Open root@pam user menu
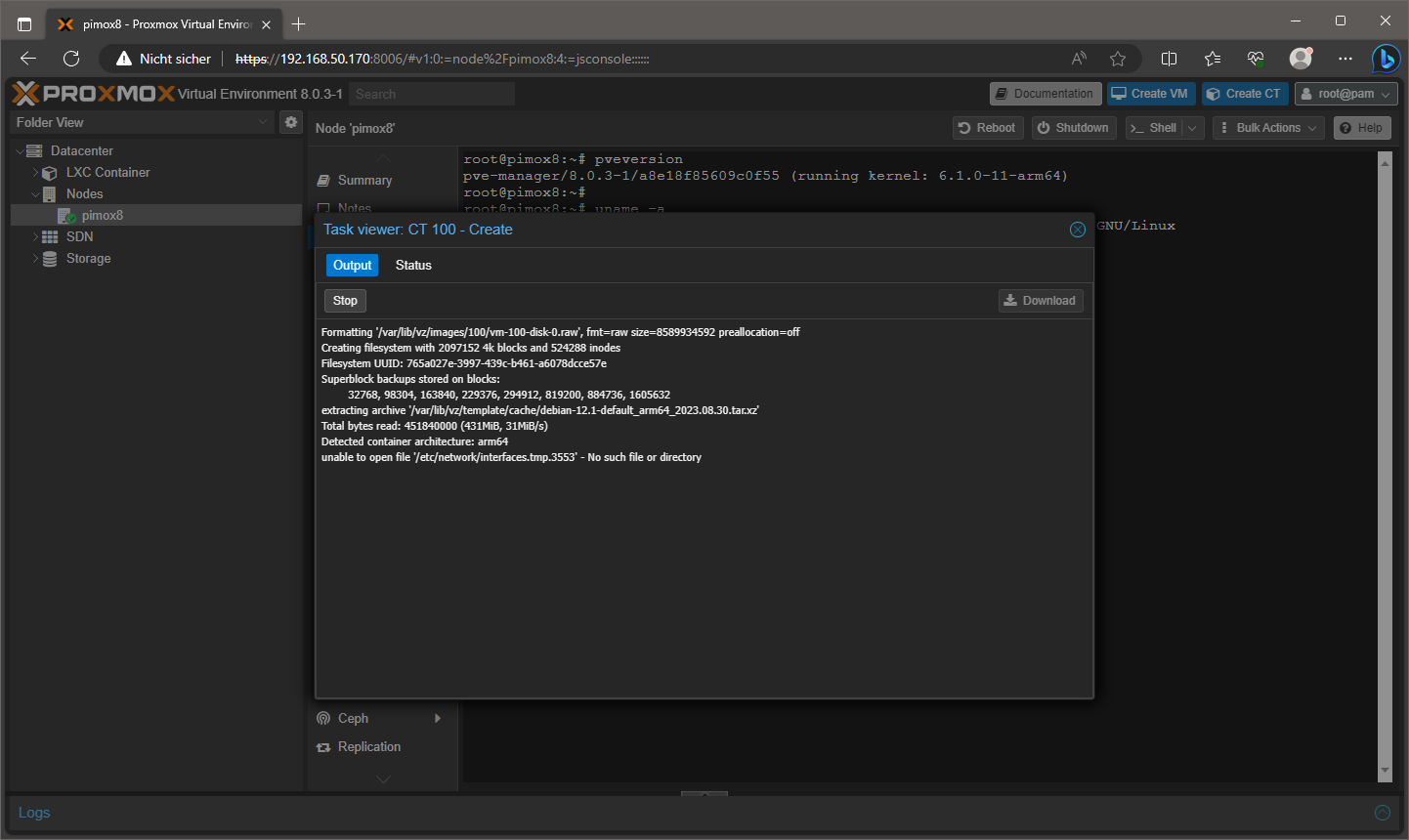Screen dimensions: 1409x840 (x=1345, y=94)
